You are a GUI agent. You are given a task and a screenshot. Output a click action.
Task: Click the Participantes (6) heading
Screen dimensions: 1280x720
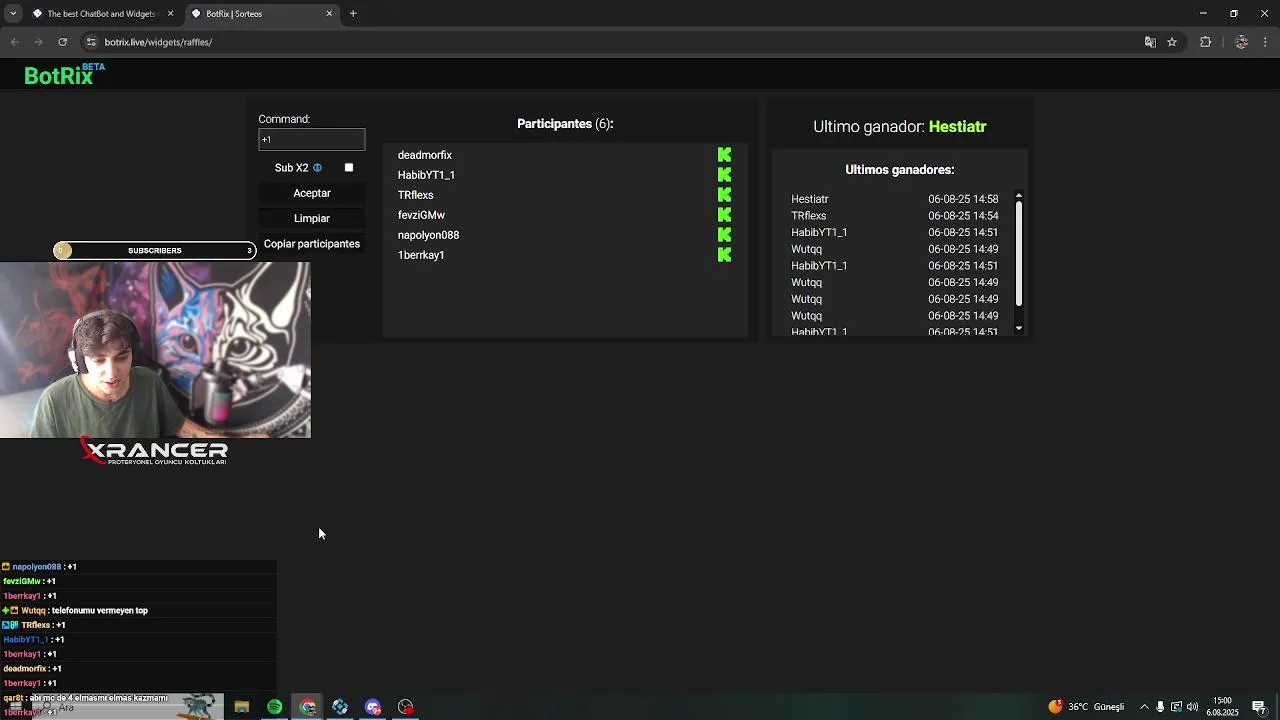[x=565, y=124]
